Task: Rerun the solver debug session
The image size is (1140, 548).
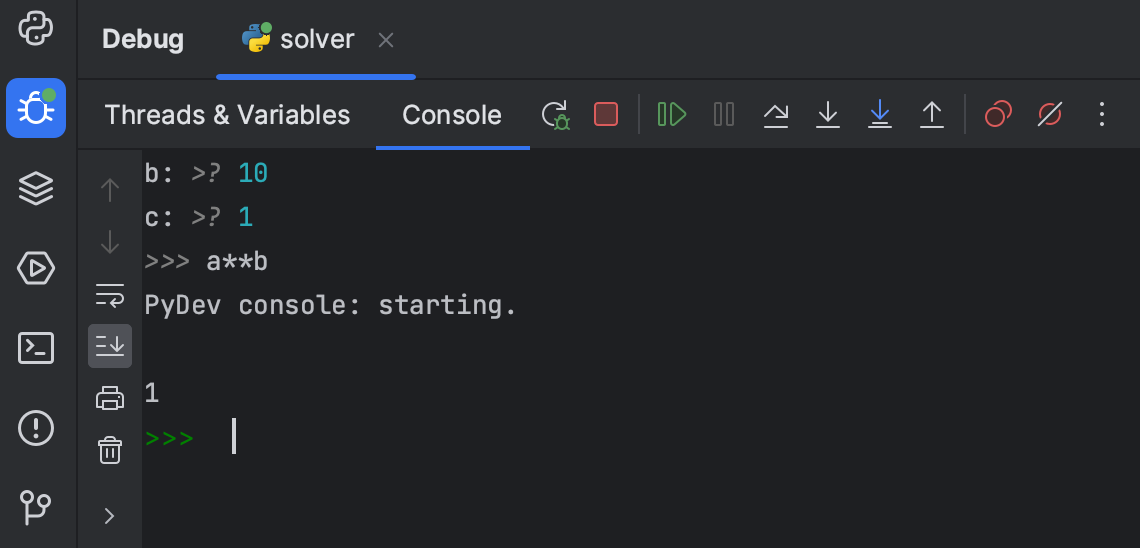Action: tap(555, 115)
